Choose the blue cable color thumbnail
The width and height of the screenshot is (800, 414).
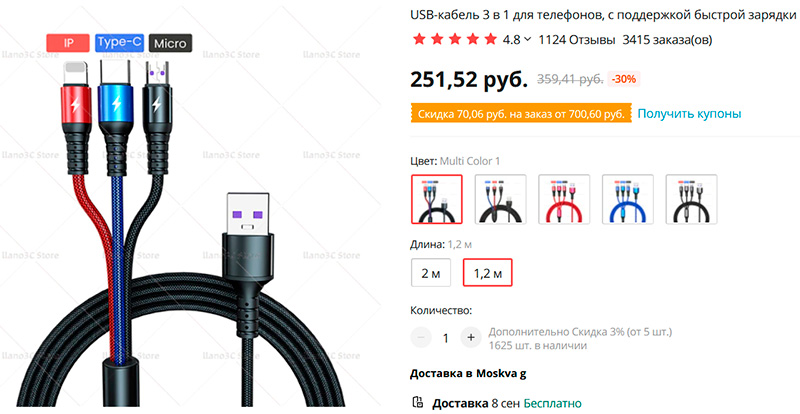(x=628, y=199)
